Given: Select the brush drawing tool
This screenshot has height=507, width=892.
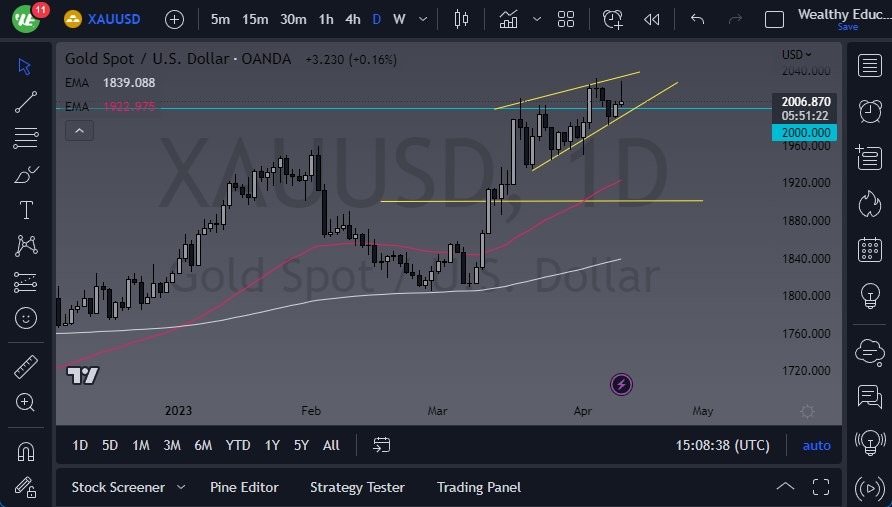Looking at the screenshot, I should click(x=26, y=174).
